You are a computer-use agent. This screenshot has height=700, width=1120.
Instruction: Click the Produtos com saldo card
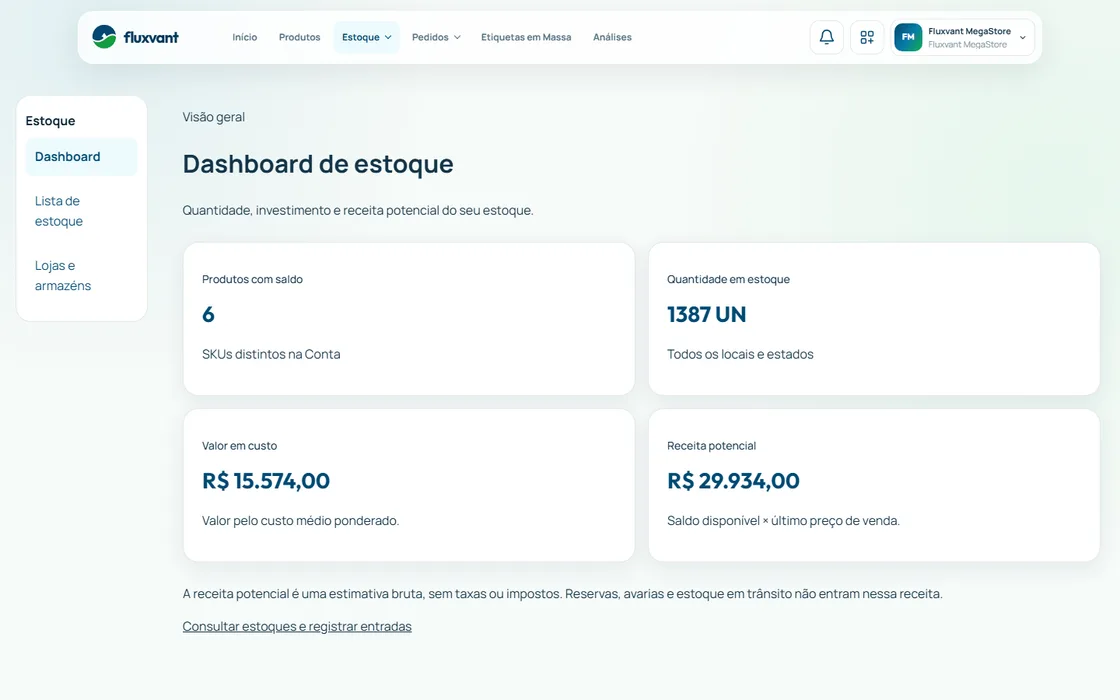(409, 319)
